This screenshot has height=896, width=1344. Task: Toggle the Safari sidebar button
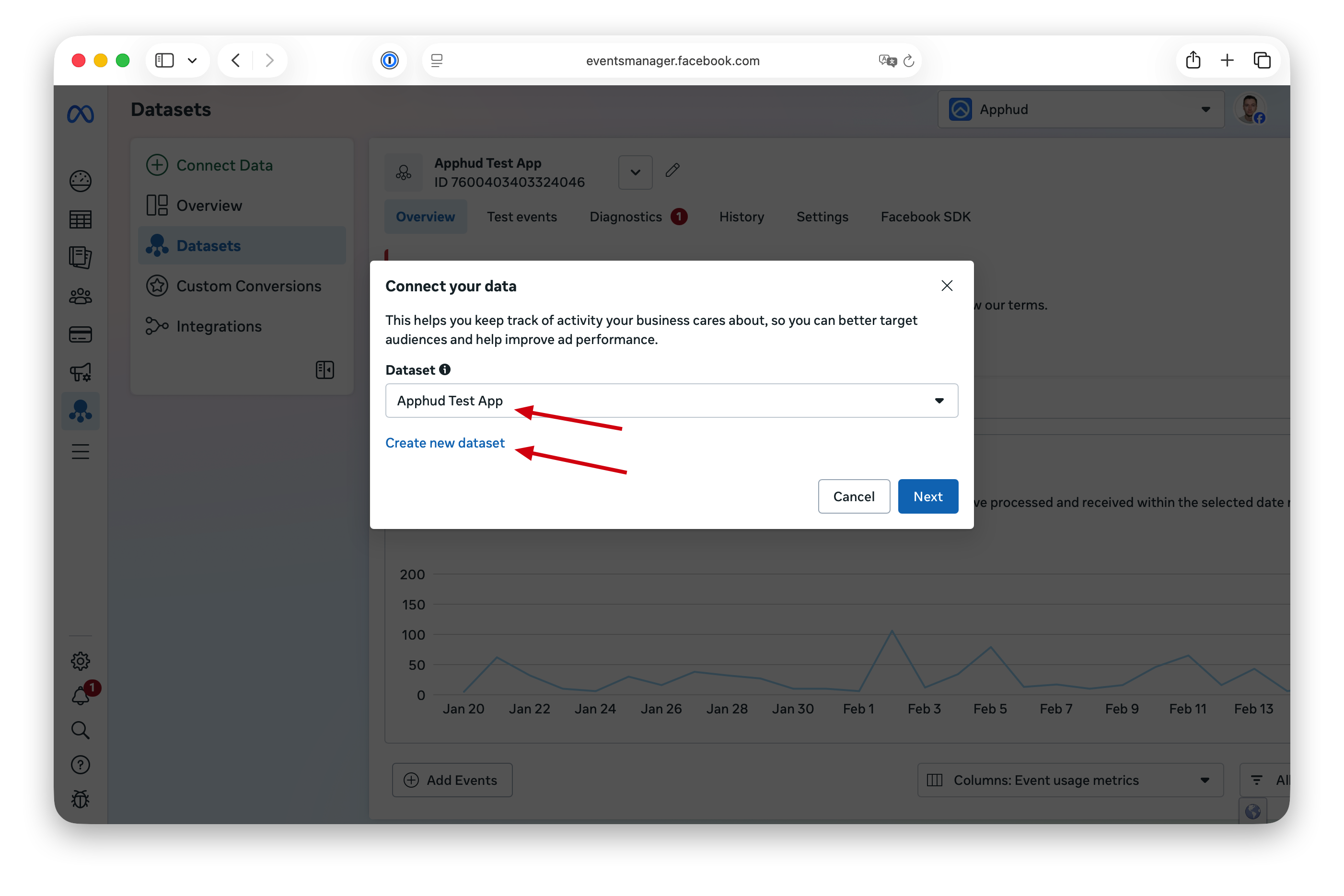164,60
